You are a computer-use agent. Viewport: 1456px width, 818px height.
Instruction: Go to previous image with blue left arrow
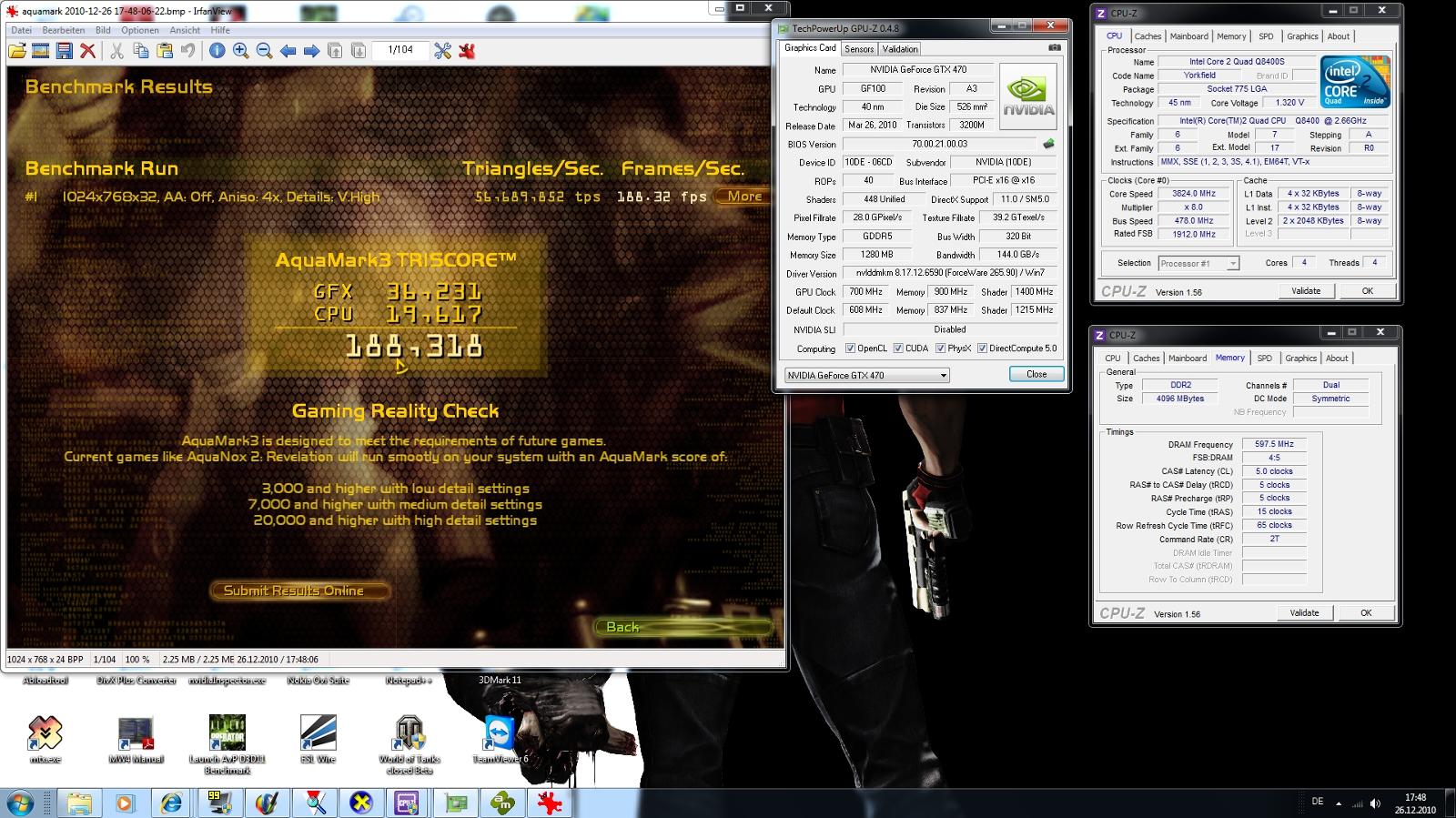288,51
